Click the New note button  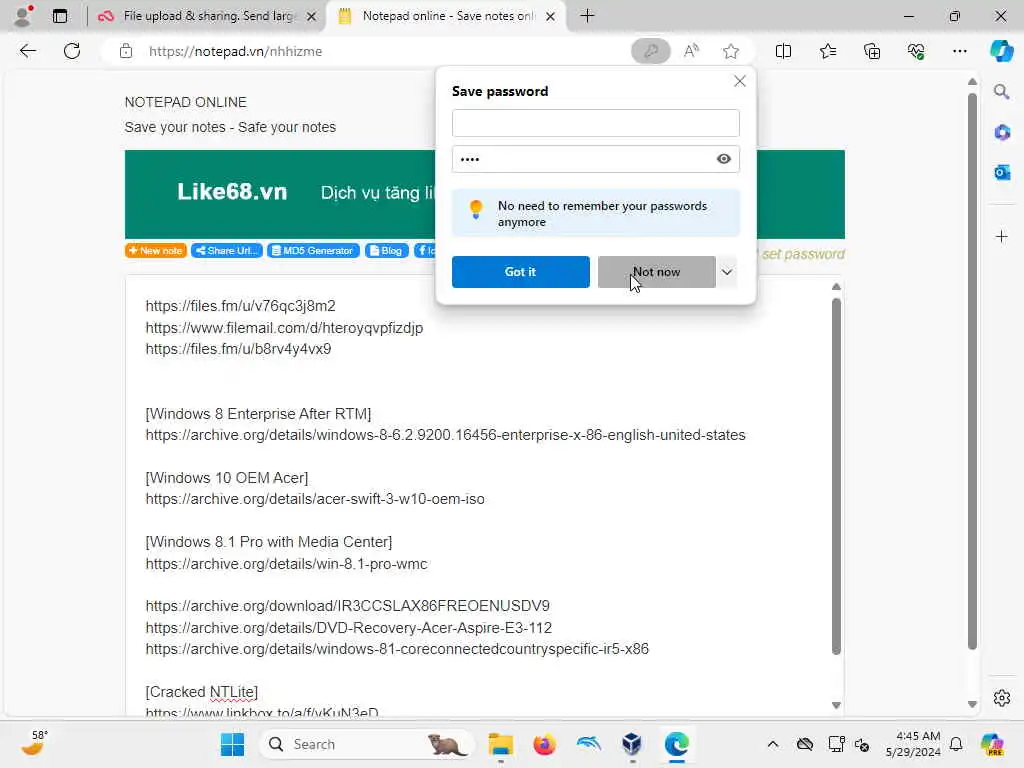point(156,251)
